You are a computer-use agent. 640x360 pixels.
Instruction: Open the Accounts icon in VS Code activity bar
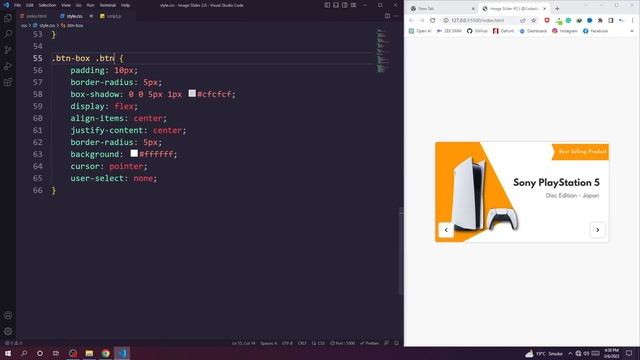[8, 315]
